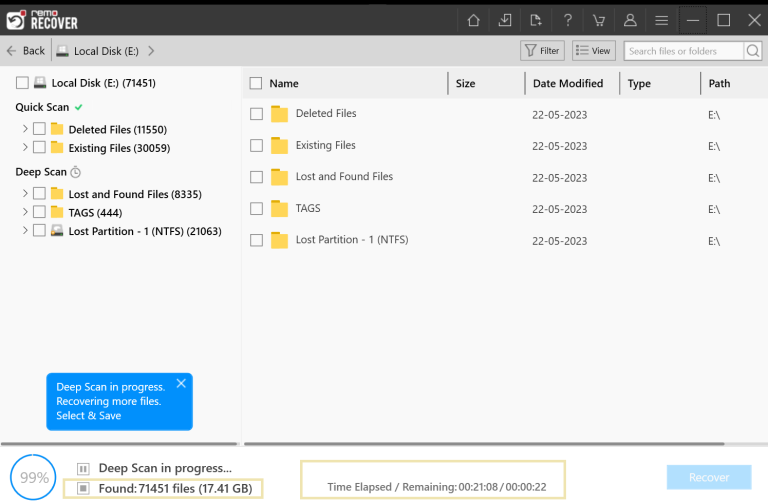The image size is (768, 504).
Task: Open the user account icon
Action: 630,21
